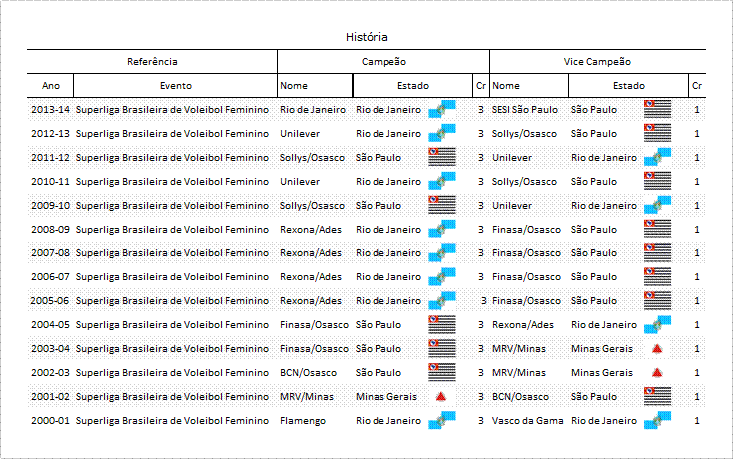This screenshot has width=734, height=459.
Task: Click Rio de Janeiro flag for Rexona/Ades 2008-09
Action: (442, 229)
